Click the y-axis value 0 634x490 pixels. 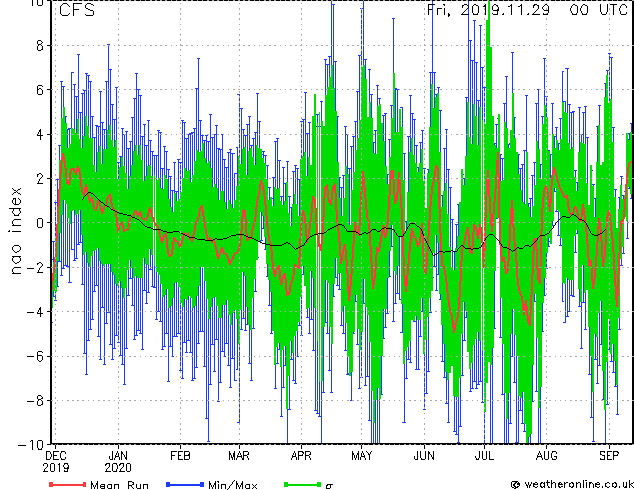(x=40, y=223)
